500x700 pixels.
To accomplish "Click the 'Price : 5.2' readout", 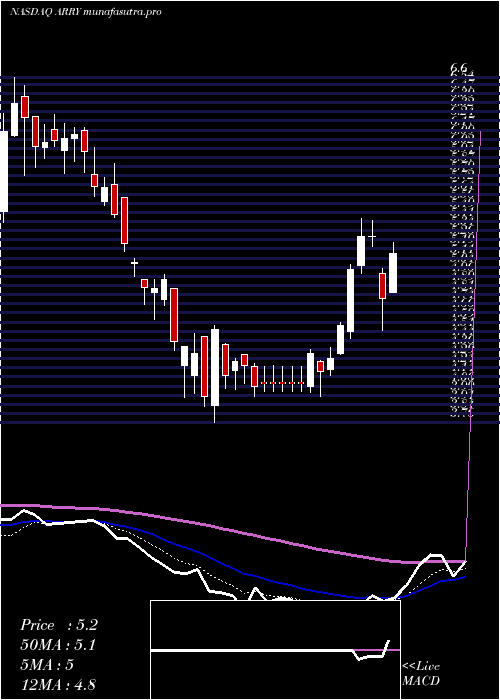I will coord(59,625).
